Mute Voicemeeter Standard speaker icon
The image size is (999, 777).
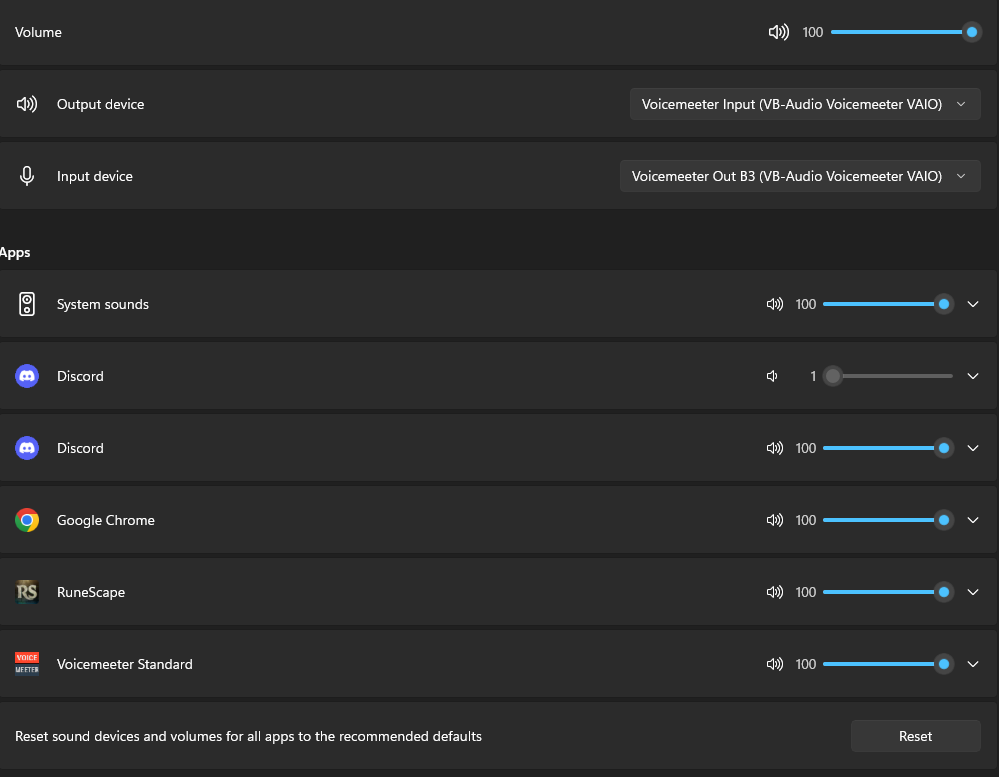tap(774, 664)
